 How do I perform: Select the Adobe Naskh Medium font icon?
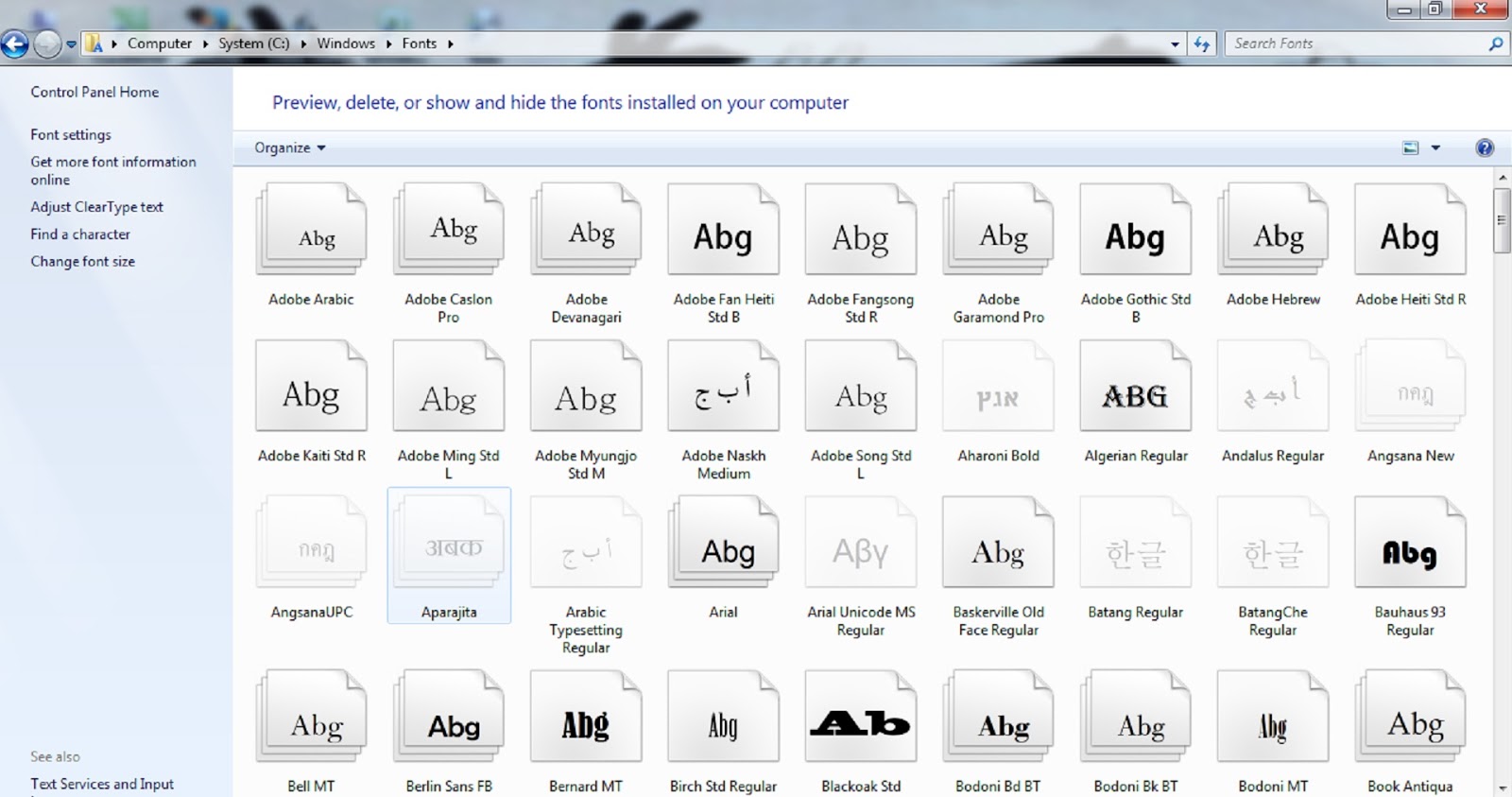click(724, 387)
